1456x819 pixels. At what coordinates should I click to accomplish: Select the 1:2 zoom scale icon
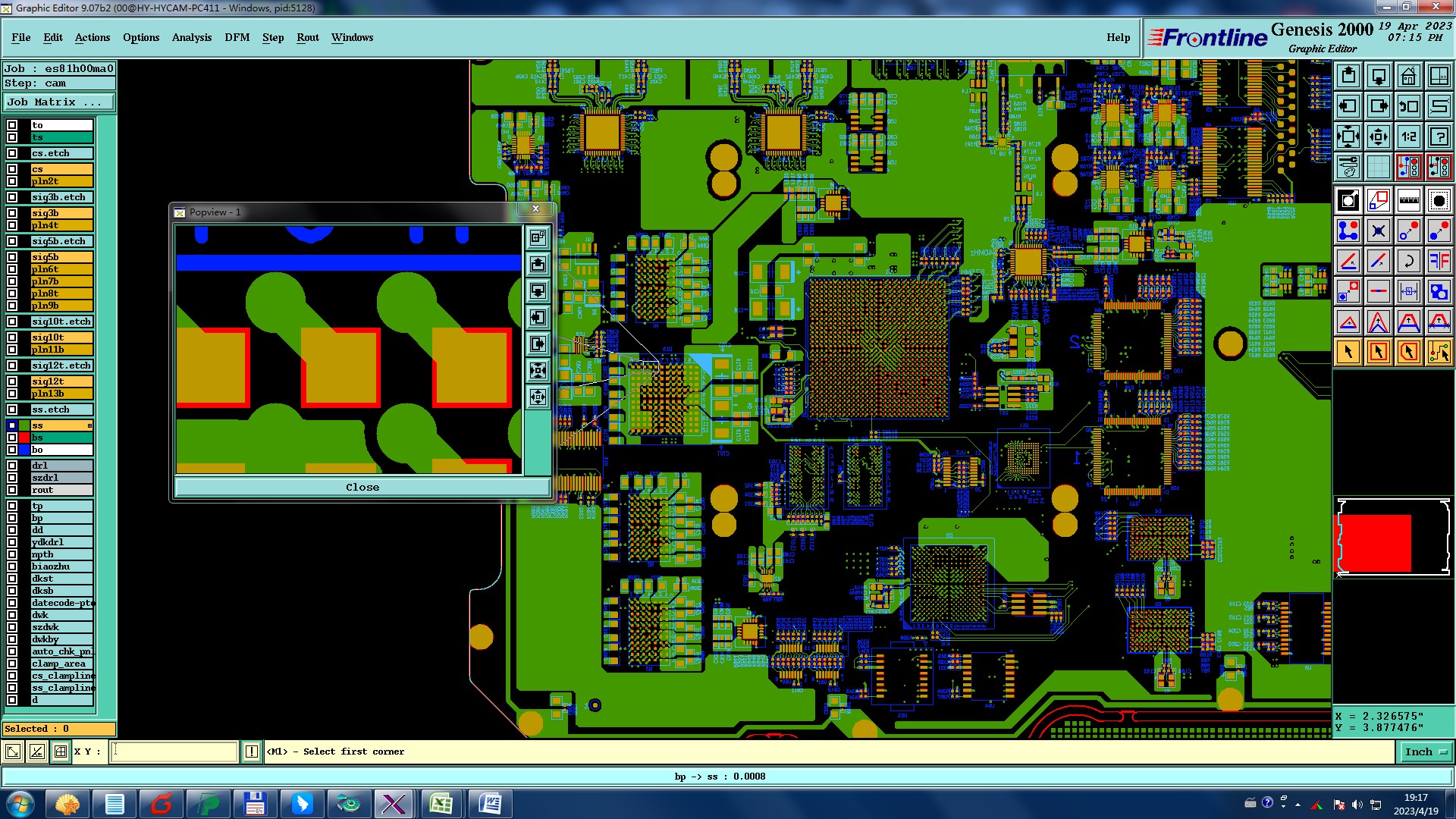(x=1408, y=136)
